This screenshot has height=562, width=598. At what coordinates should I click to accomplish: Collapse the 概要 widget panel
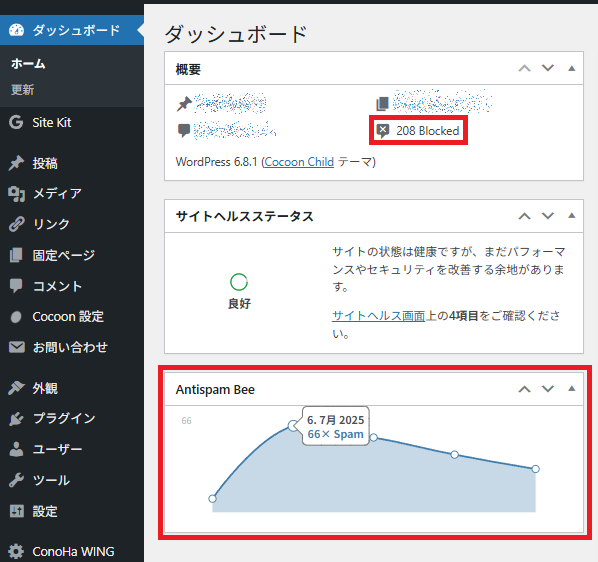click(571, 68)
